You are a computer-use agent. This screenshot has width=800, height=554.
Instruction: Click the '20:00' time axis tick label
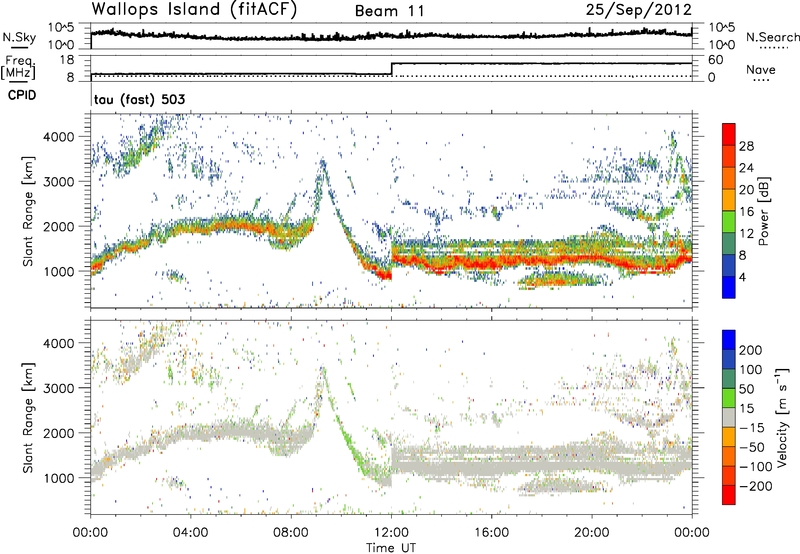click(592, 533)
